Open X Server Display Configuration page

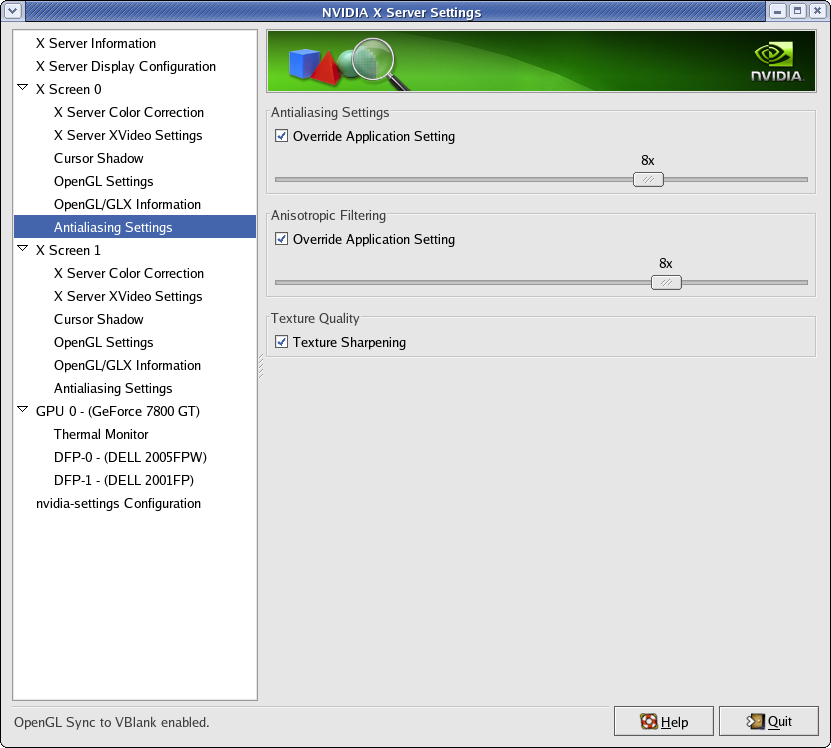(x=126, y=66)
